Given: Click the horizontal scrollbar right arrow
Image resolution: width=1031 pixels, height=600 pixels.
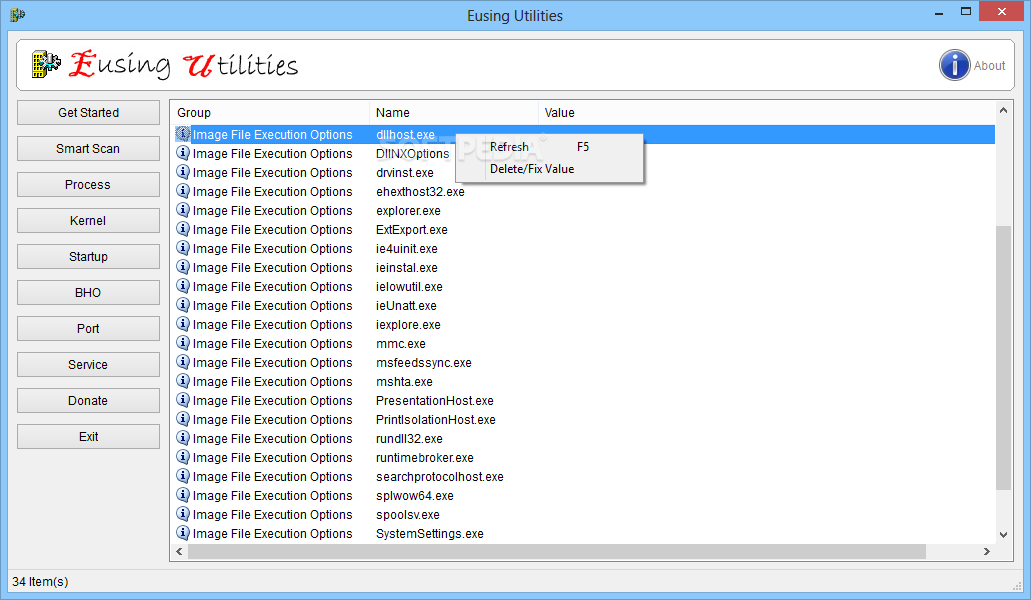Looking at the screenshot, I should pyautogui.click(x=986, y=551).
